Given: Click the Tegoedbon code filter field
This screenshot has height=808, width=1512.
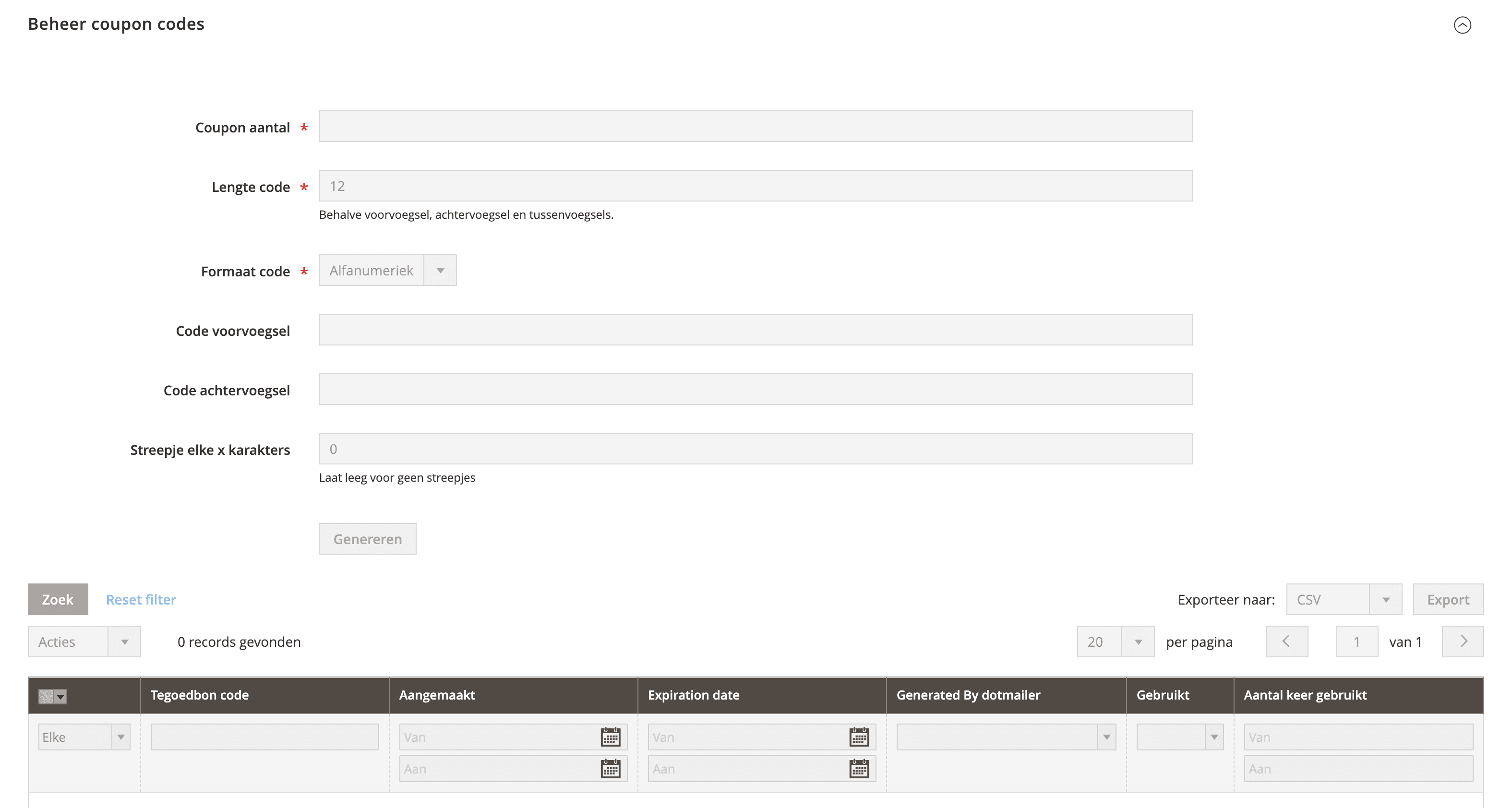Looking at the screenshot, I should 264,737.
